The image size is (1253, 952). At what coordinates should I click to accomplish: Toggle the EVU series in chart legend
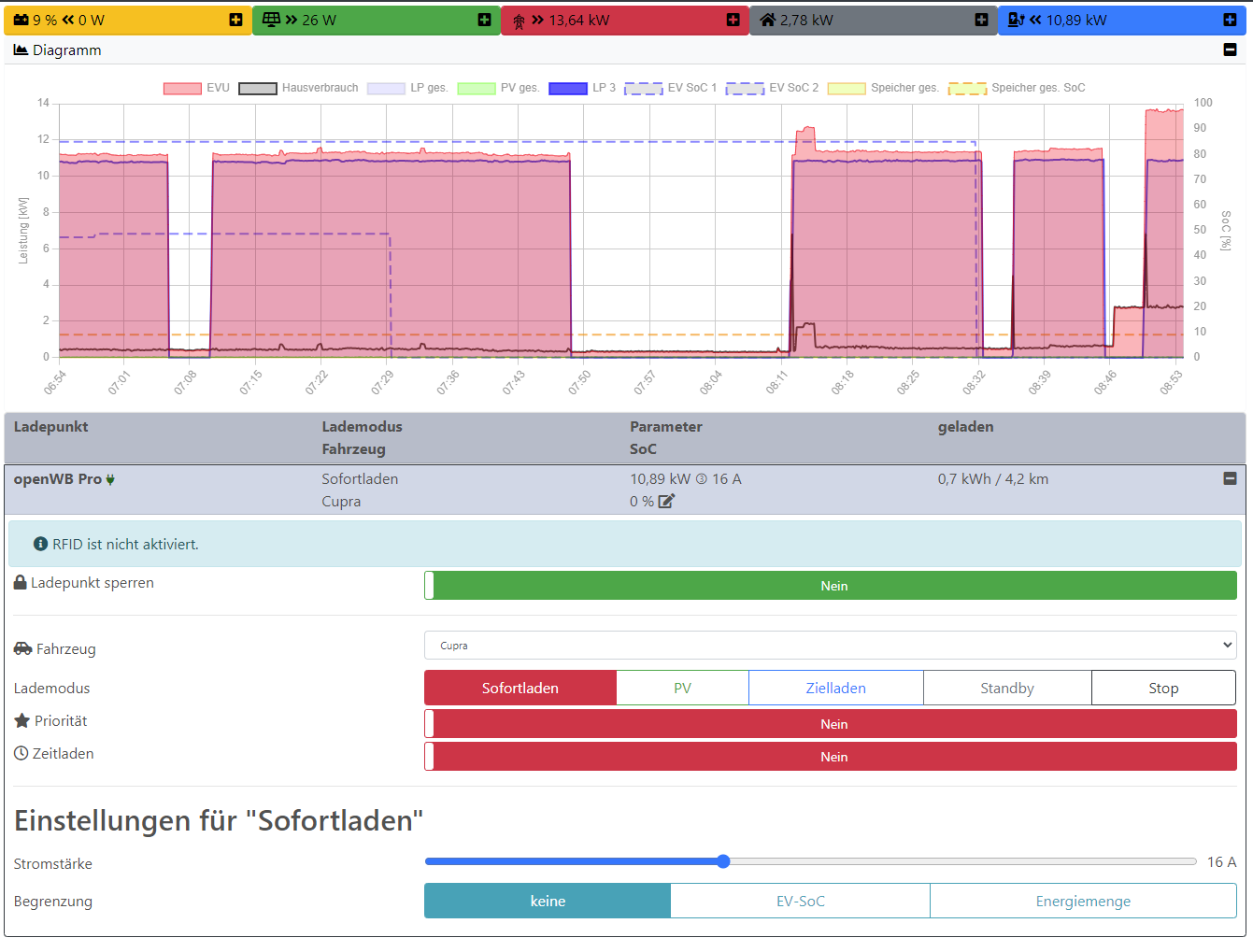tap(183, 88)
